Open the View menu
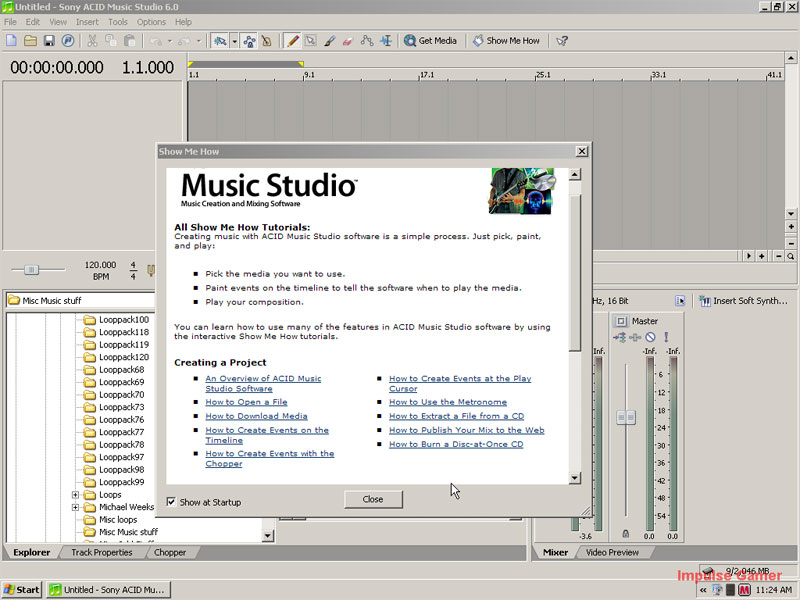Image resolution: width=800 pixels, height=600 pixels. [58, 22]
